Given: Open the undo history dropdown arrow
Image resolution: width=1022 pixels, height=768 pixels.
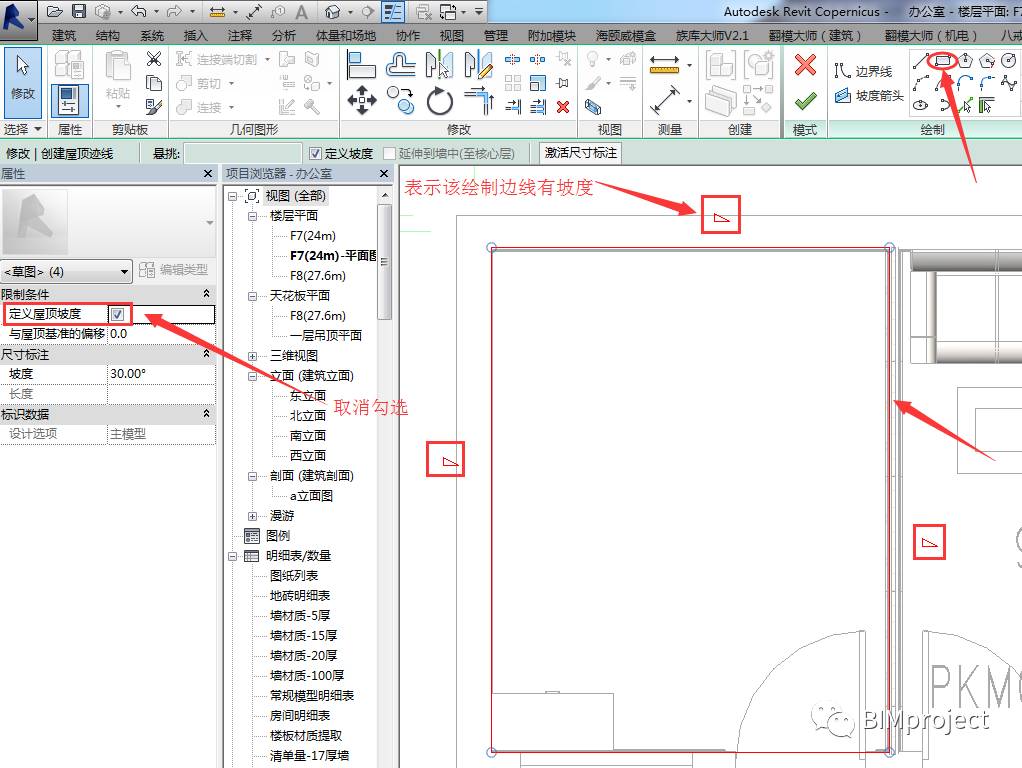Looking at the screenshot, I should click(156, 12).
